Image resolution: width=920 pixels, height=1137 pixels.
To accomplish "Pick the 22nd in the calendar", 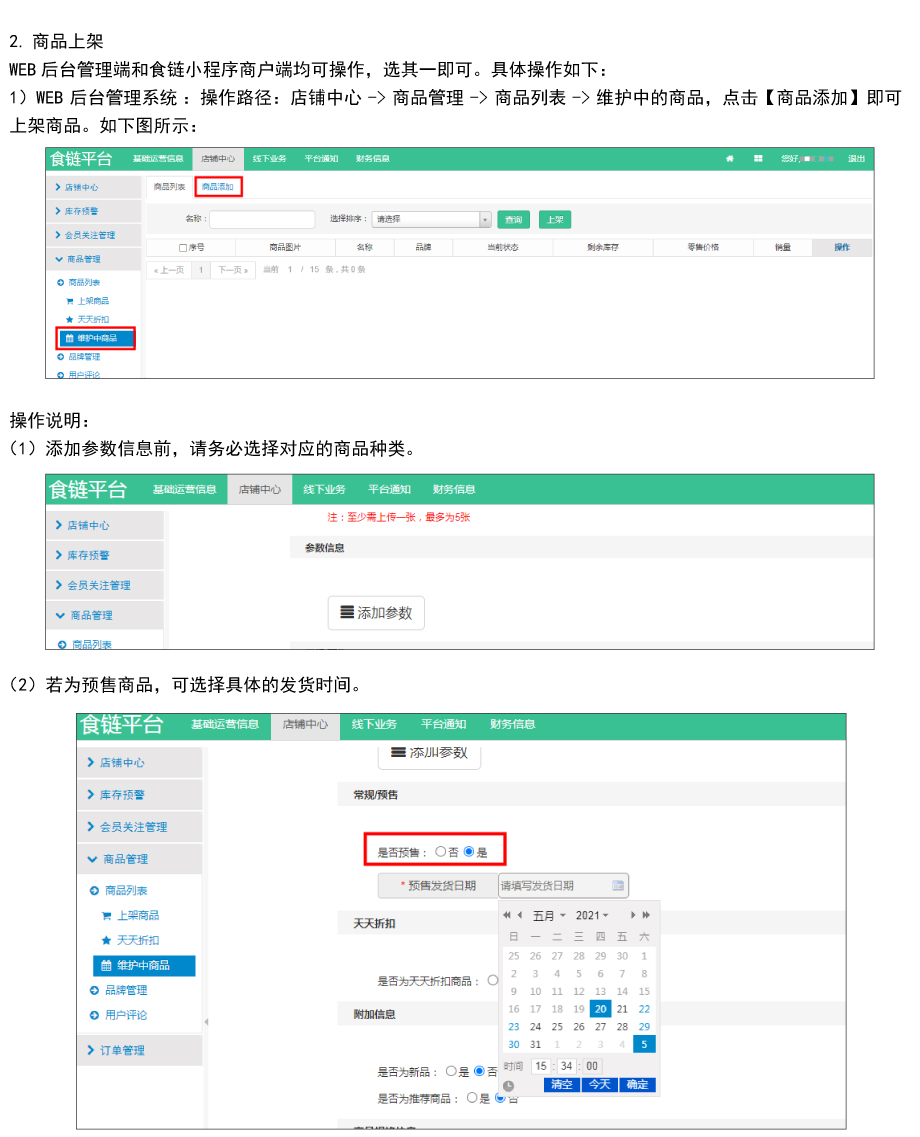I will point(644,1009).
